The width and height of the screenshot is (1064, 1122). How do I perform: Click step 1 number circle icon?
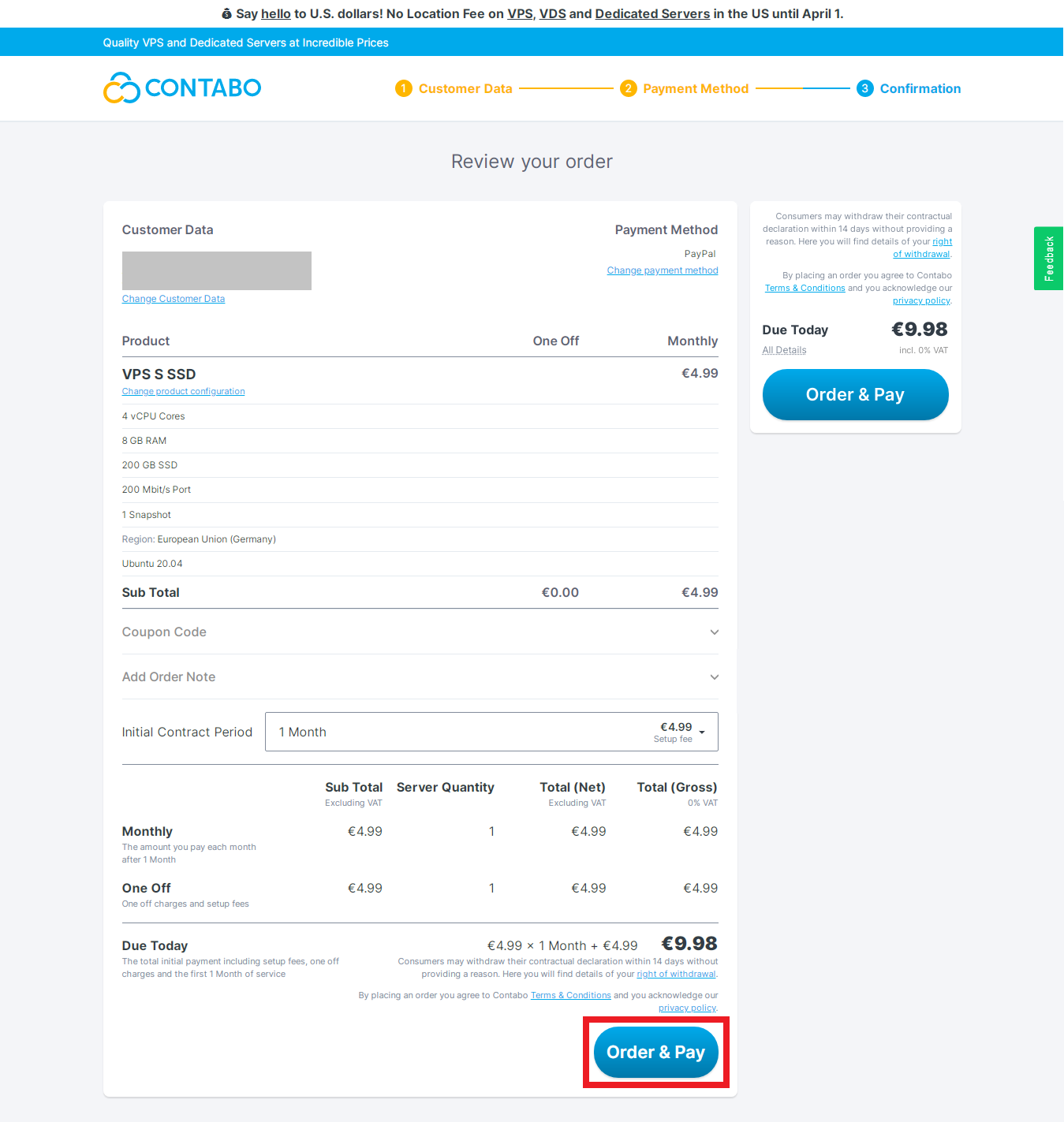click(404, 88)
